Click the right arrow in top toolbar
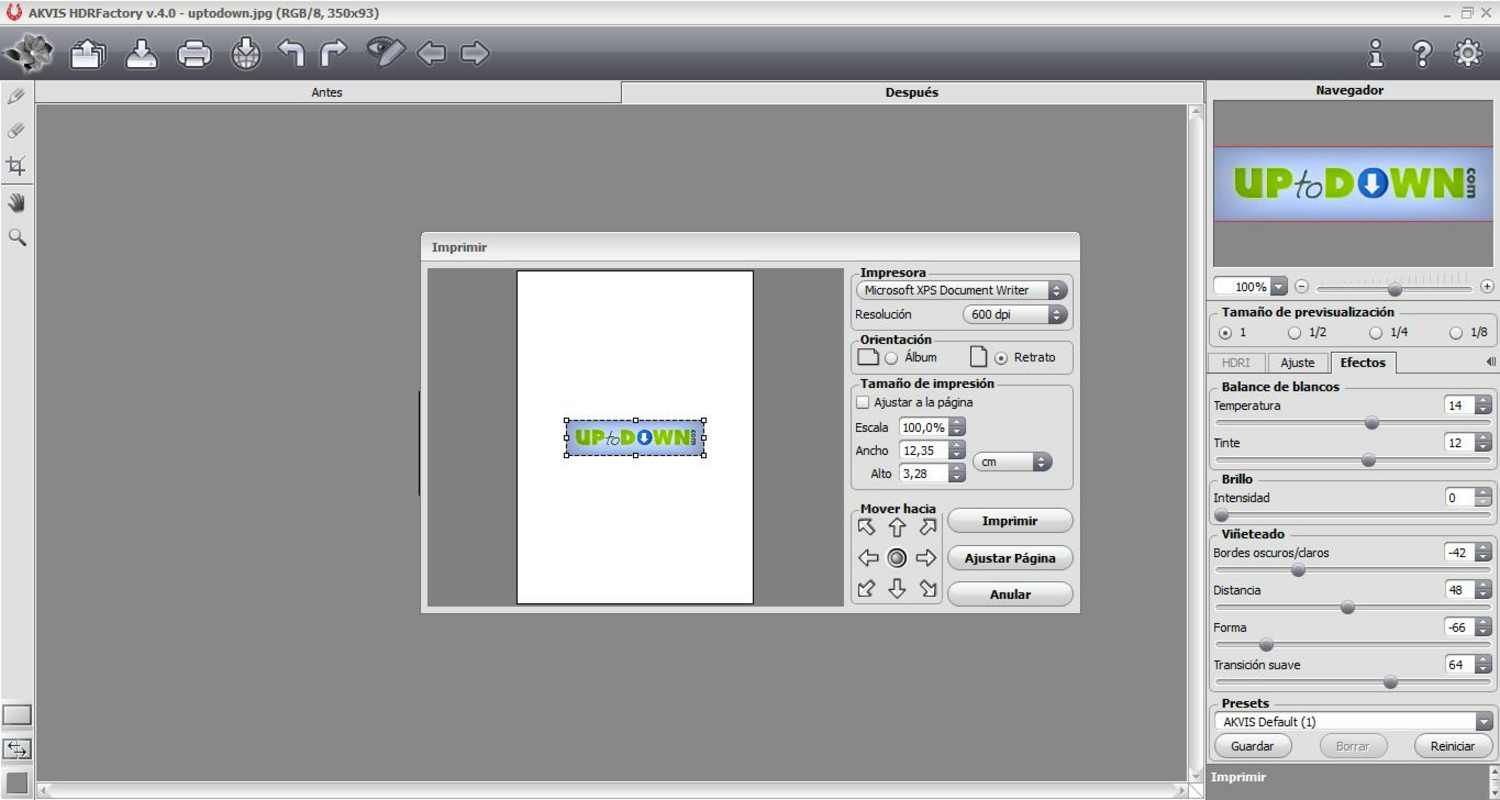The image size is (1500, 800). [x=475, y=53]
